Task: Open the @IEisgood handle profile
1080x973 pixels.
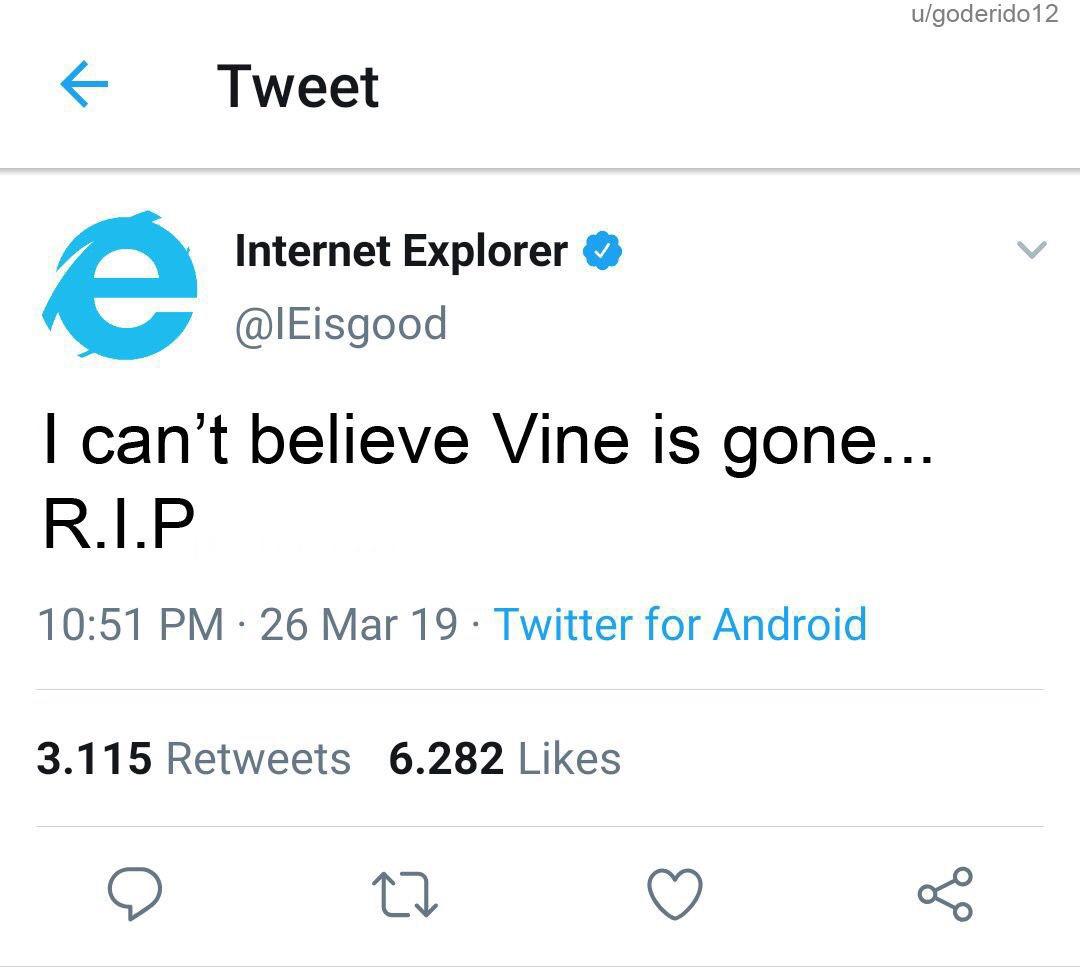Action: 341,325
